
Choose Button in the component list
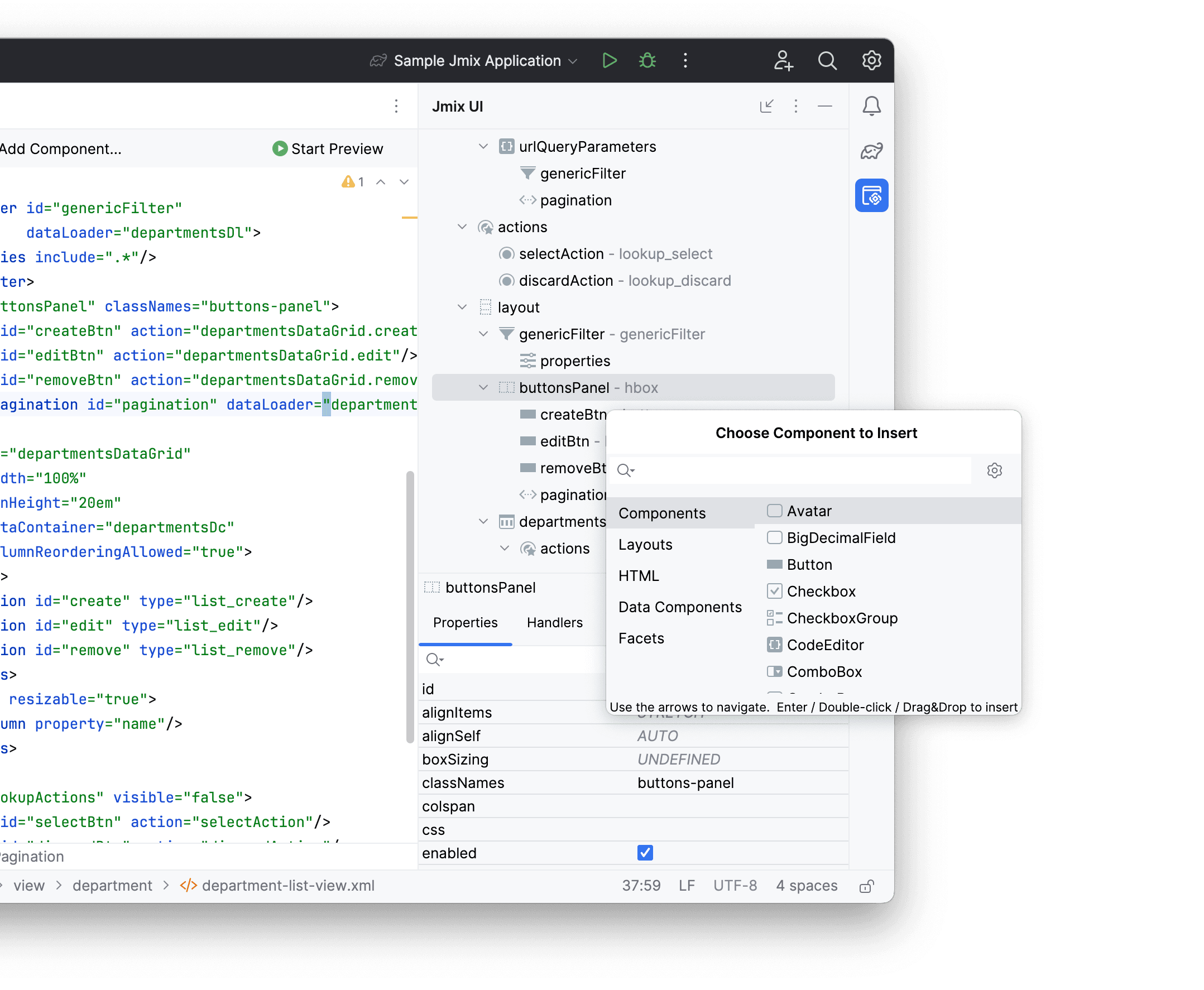coord(888,565)
